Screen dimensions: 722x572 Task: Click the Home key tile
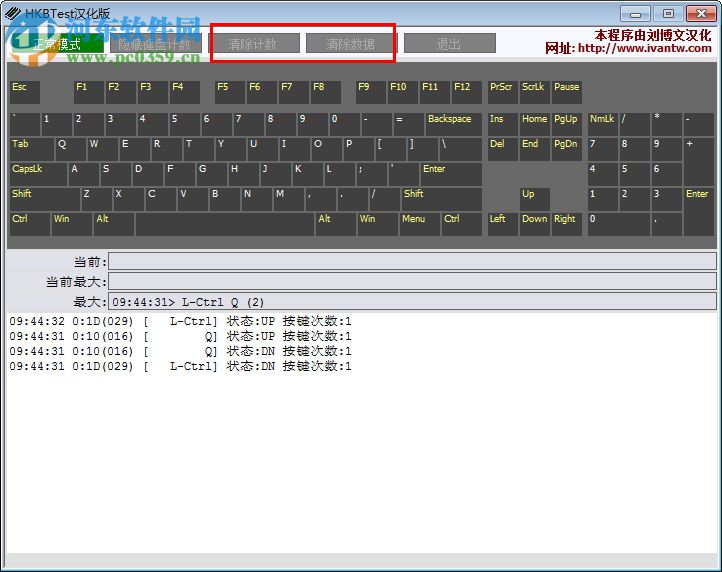tap(535, 124)
